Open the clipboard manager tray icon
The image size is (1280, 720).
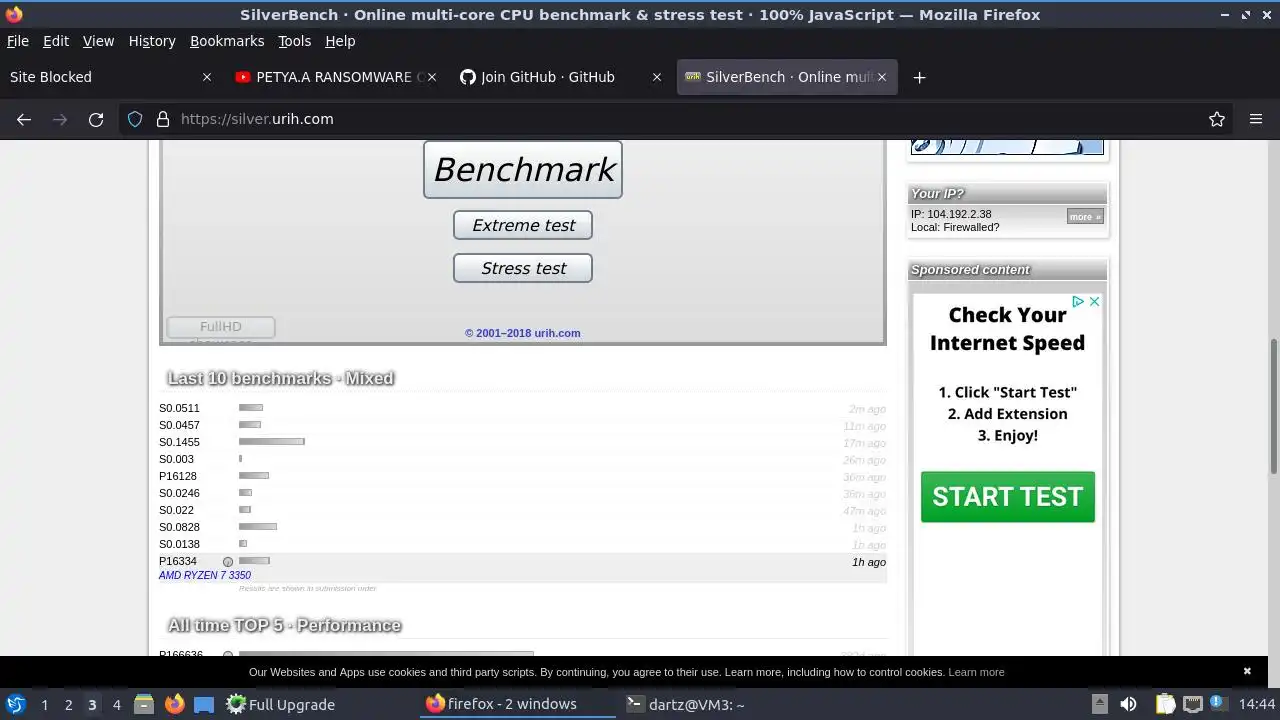click(x=1165, y=704)
